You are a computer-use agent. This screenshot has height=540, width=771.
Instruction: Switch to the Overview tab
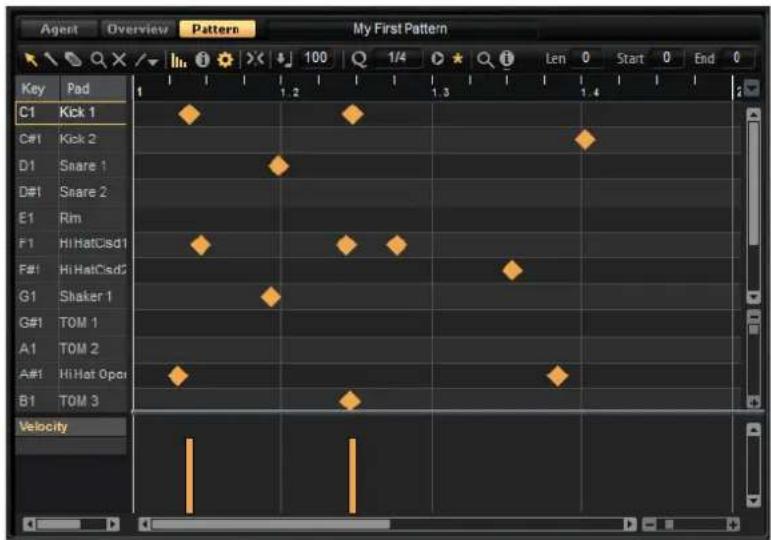(138, 30)
